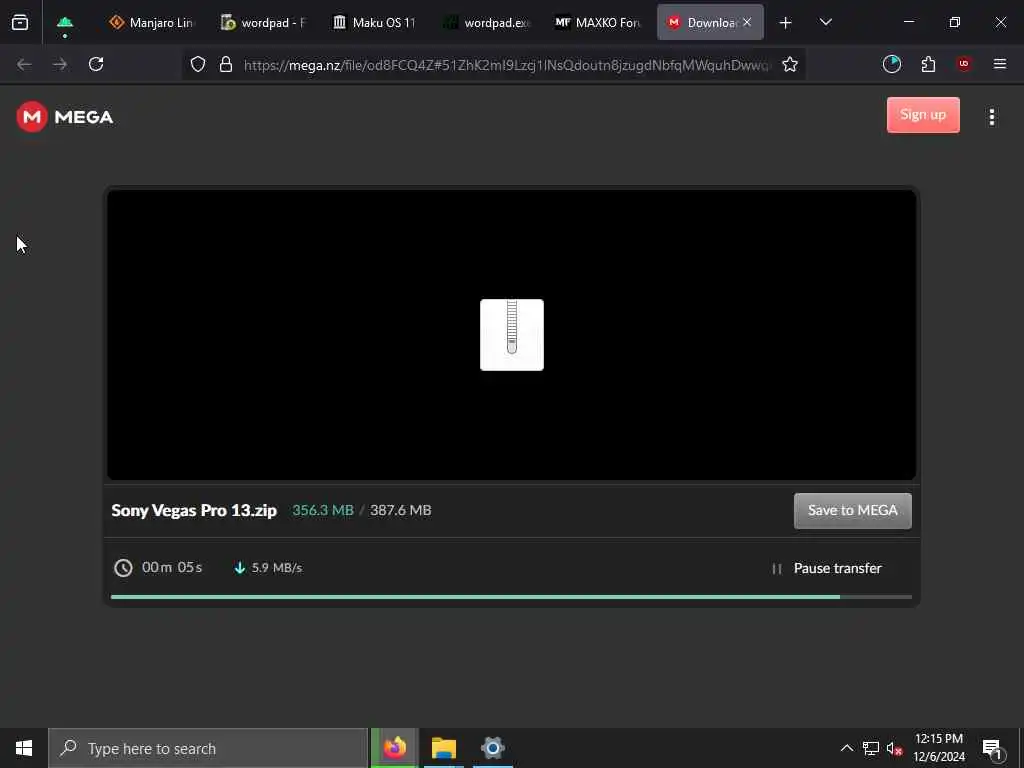Click the 00m 05s time remaining
The height and width of the screenshot is (768, 1024).
click(172, 568)
